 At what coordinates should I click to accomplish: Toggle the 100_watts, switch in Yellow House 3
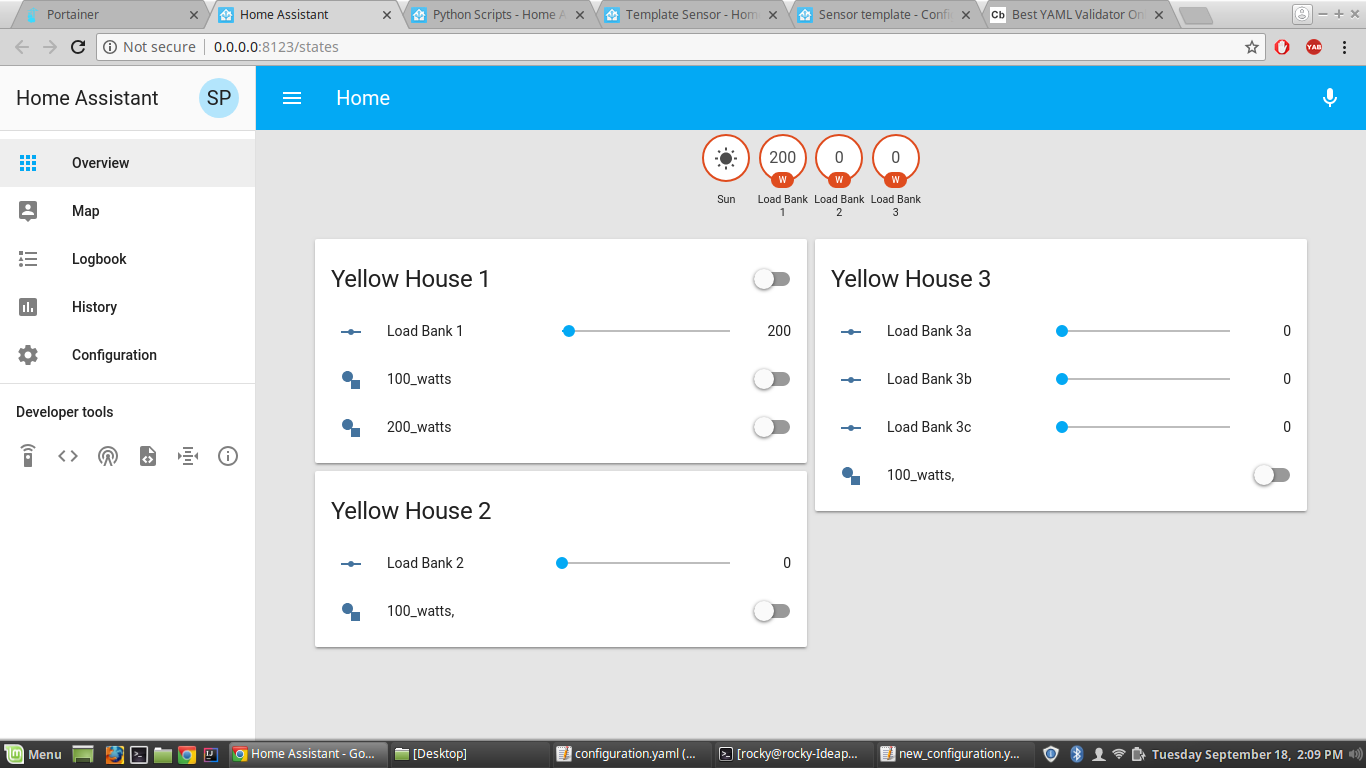coord(1271,475)
